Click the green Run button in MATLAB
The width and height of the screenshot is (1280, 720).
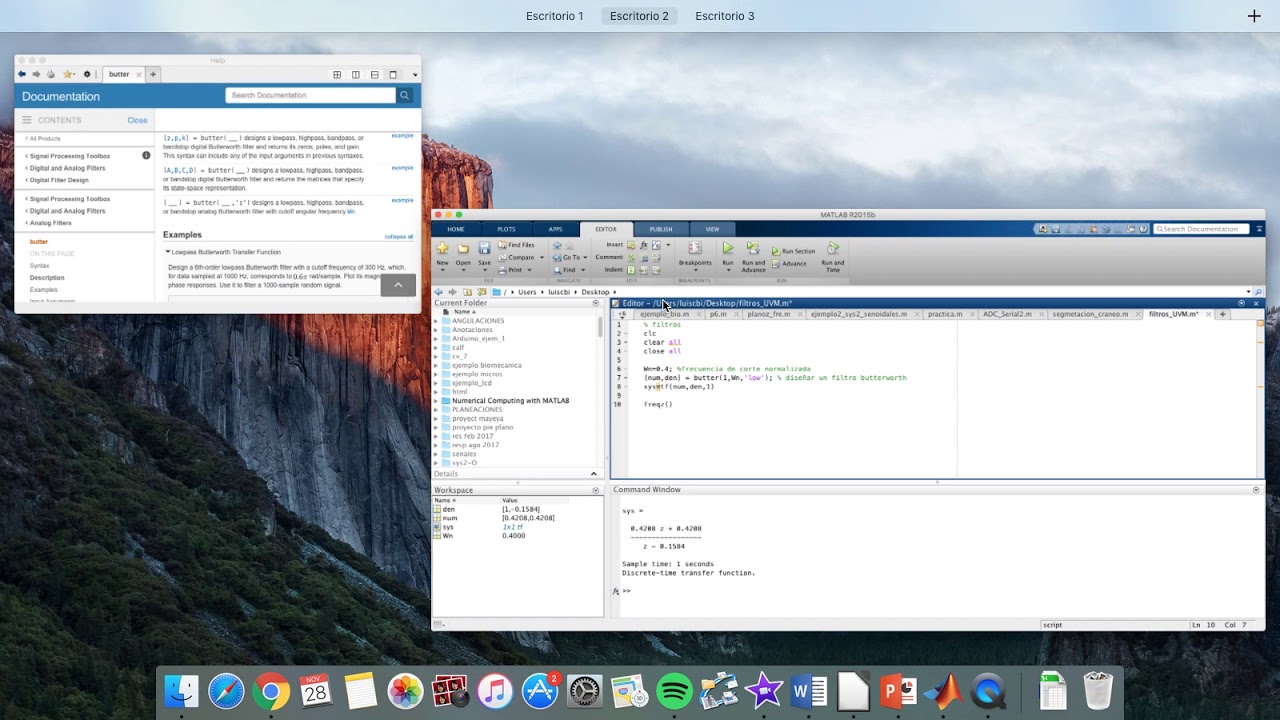[x=727, y=250]
